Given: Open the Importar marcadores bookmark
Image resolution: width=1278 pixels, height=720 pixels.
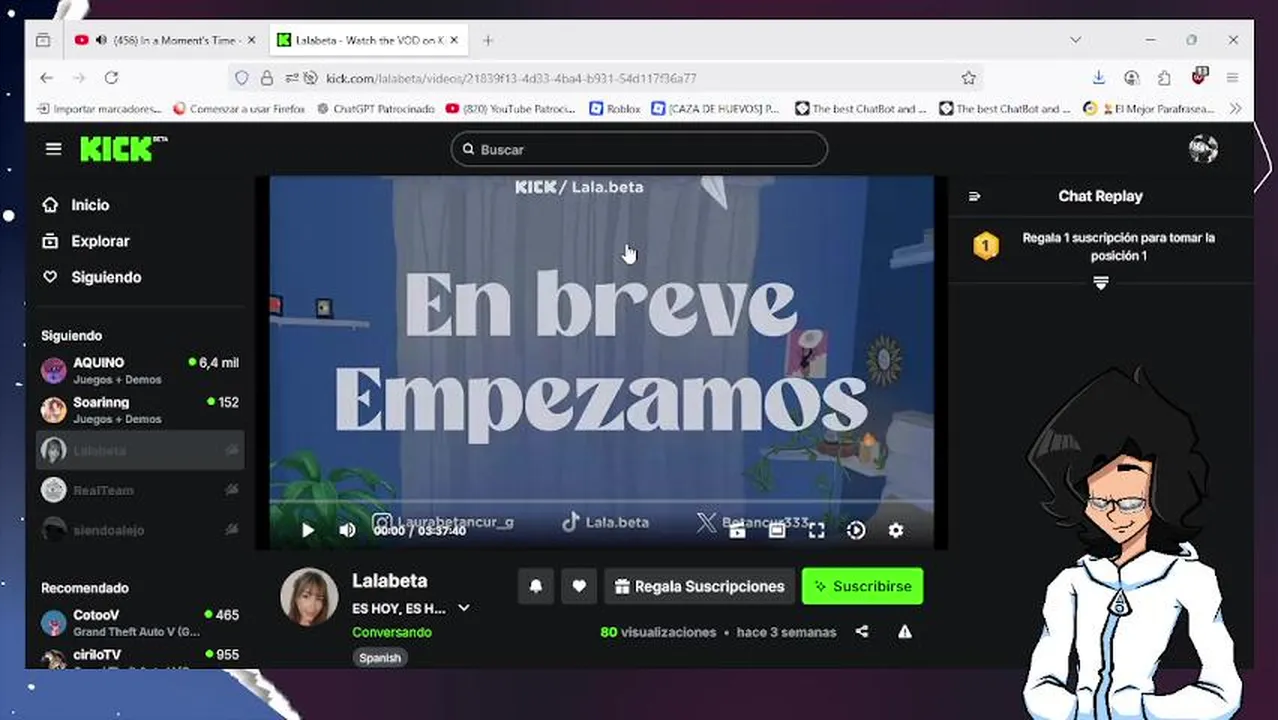Looking at the screenshot, I should [99, 108].
